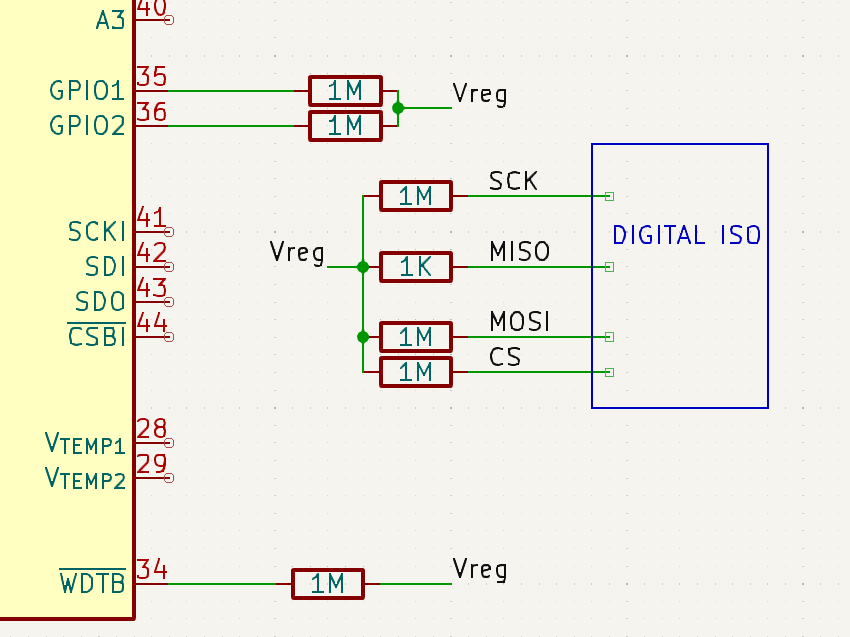Select the 1M resistor on GPIO1 line

pyautogui.click(x=345, y=91)
